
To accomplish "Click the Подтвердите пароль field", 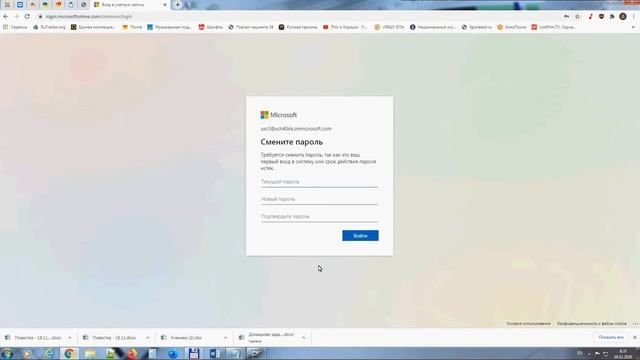I will click(x=319, y=217).
